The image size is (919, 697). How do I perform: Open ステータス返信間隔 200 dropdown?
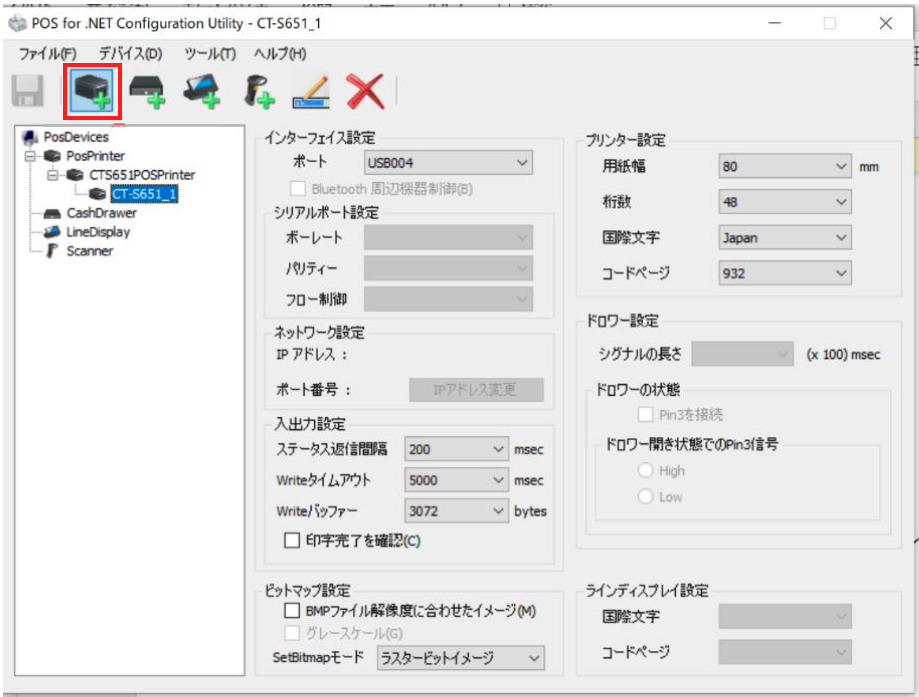pos(456,450)
